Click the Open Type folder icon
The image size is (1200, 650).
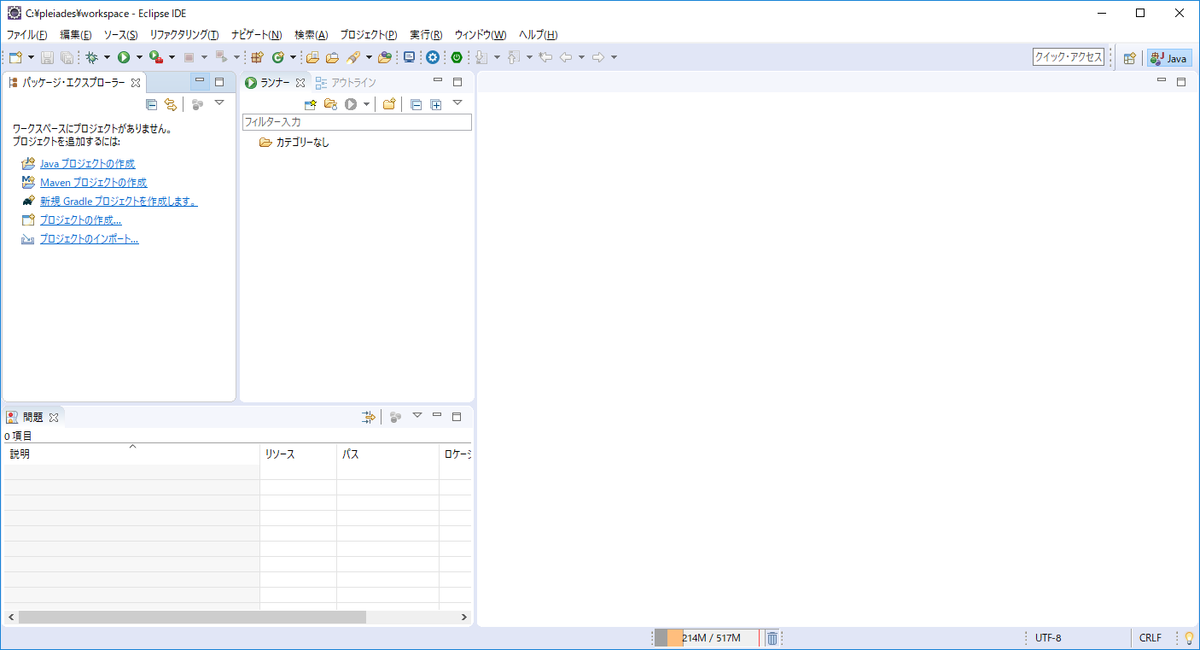click(x=312, y=57)
